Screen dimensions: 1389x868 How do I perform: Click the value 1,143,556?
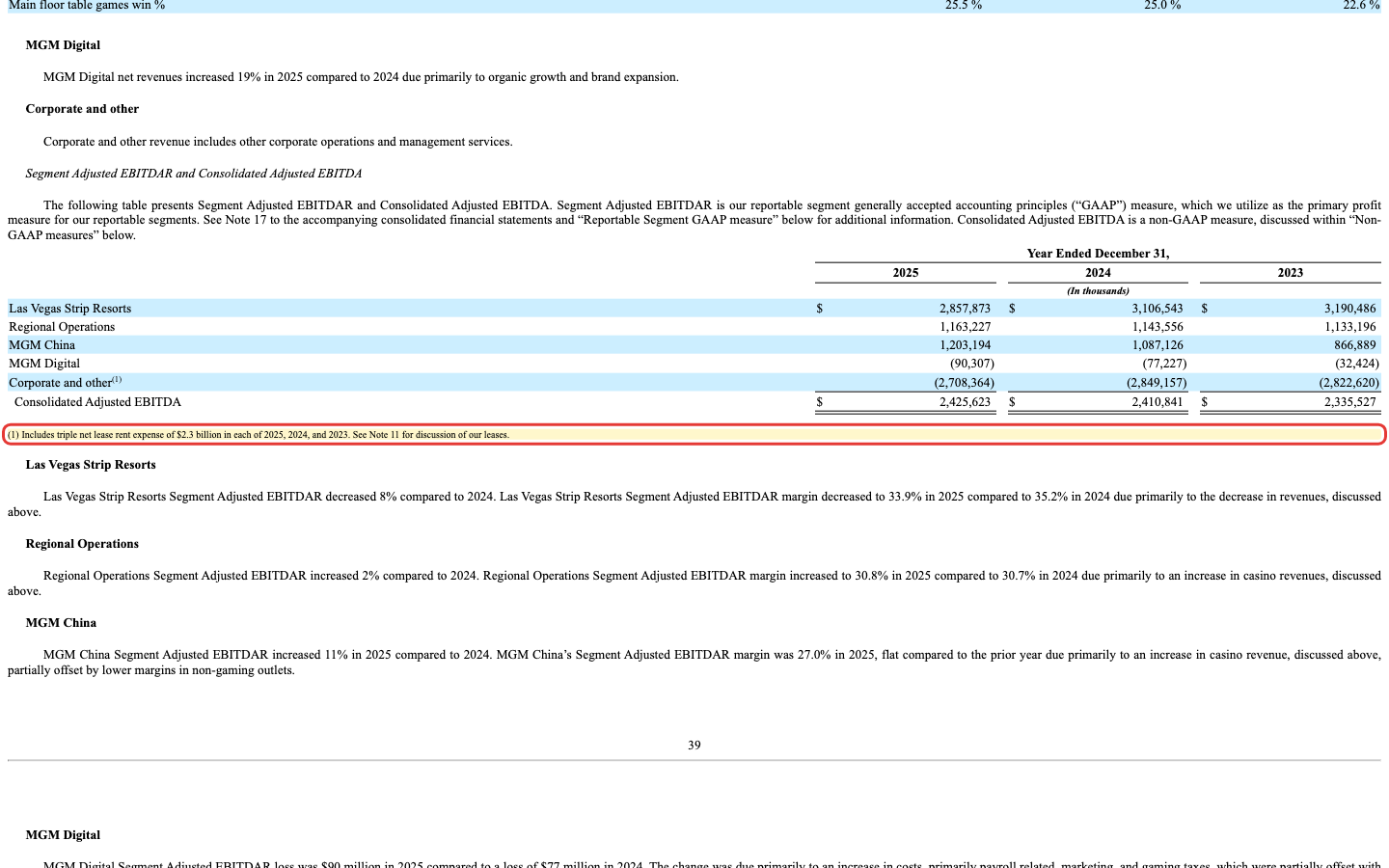pyautogui.click(x=1157, y=327)
